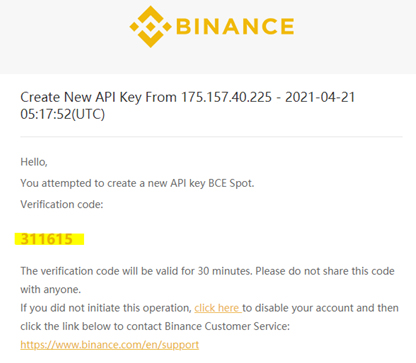
Task: Click the yellow highlight behind the code
Action: pyautogui.click(x=49, y=239)
